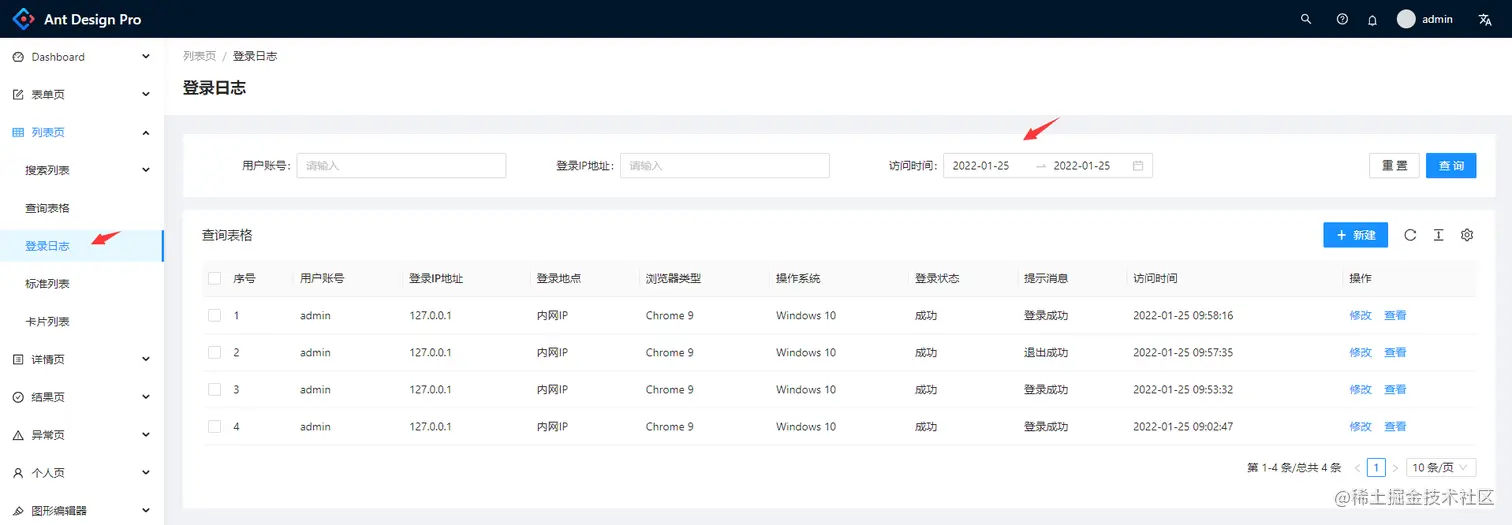This screenshot has width=1512, height=525.
Task: Expand the 异常页 menu
Action: coord(82,435)
